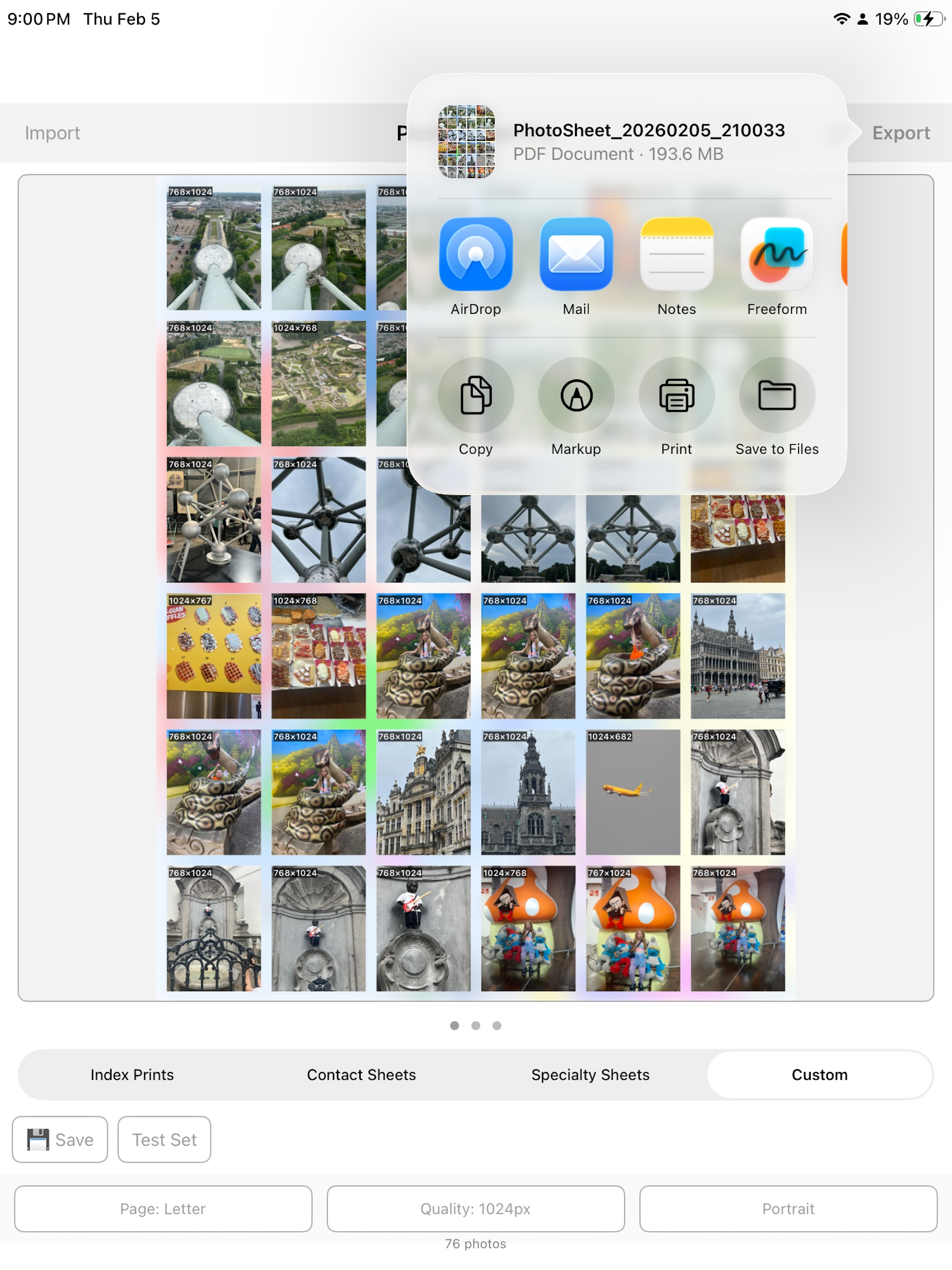
Task: Select the giant waffles menu photo
Action: coord(214,656)
